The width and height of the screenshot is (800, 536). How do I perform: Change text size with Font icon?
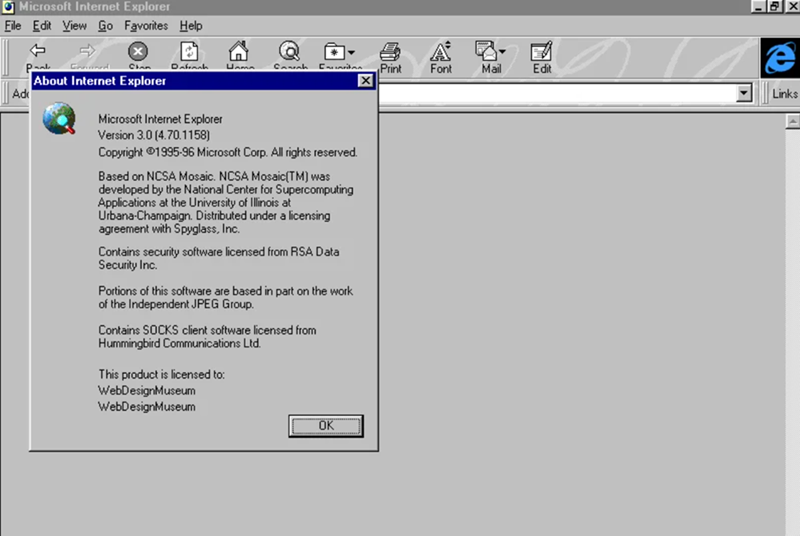click(441, 52)
